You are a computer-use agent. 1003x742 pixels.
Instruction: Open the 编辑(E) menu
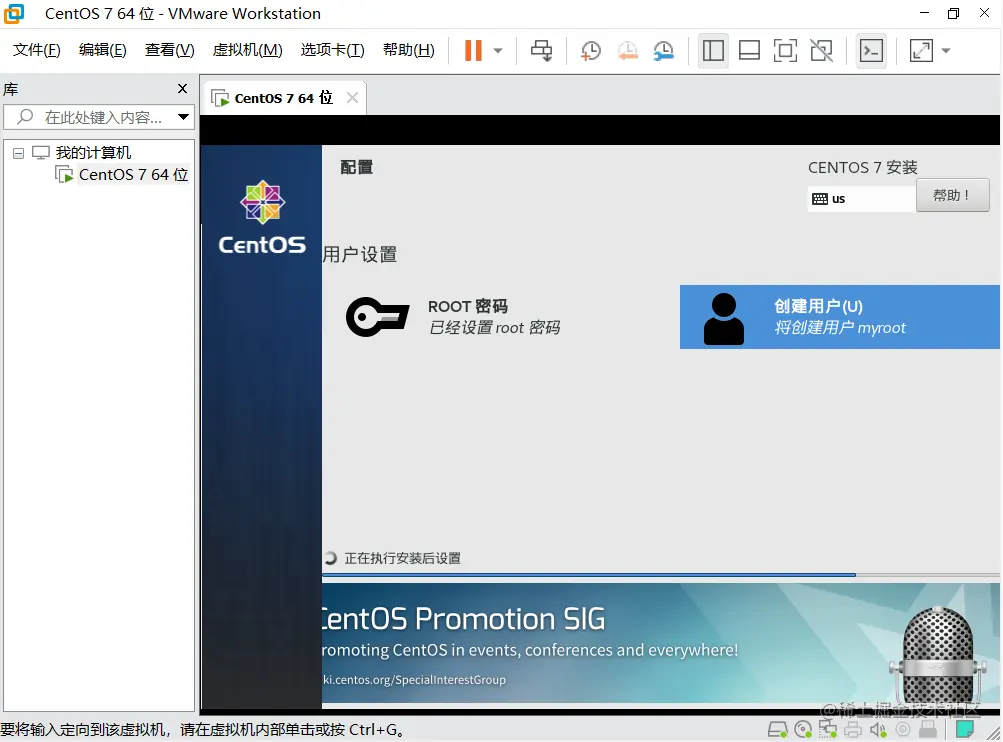click(x=102, y=50)
